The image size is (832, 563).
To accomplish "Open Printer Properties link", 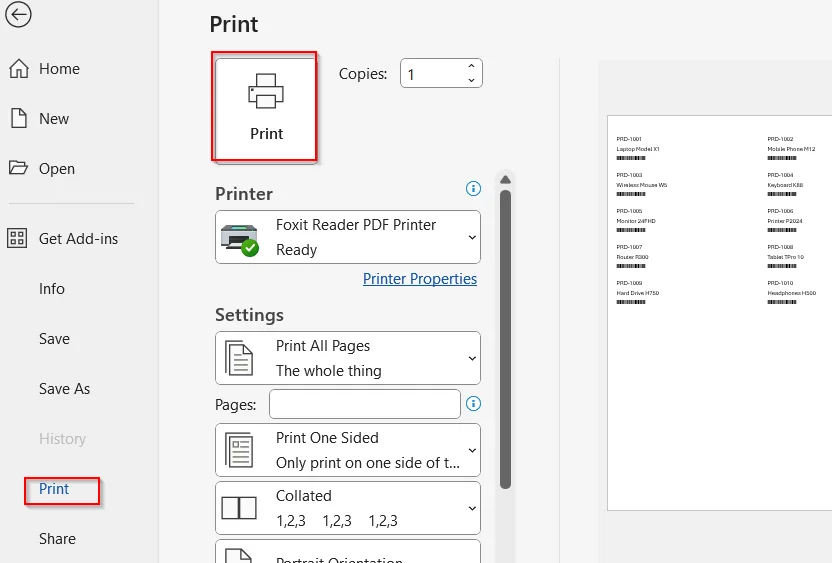I will (x=420, y=279).
